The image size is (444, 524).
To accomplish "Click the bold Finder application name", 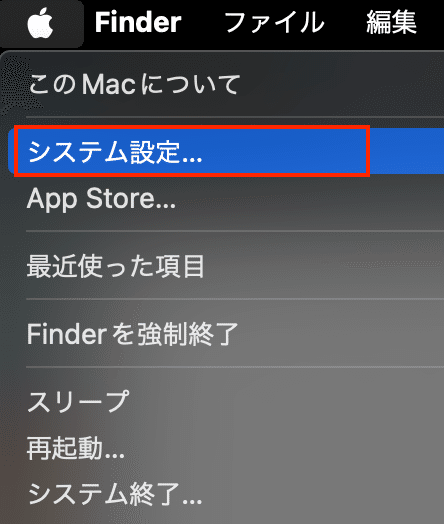I will [x=138, y=22].
